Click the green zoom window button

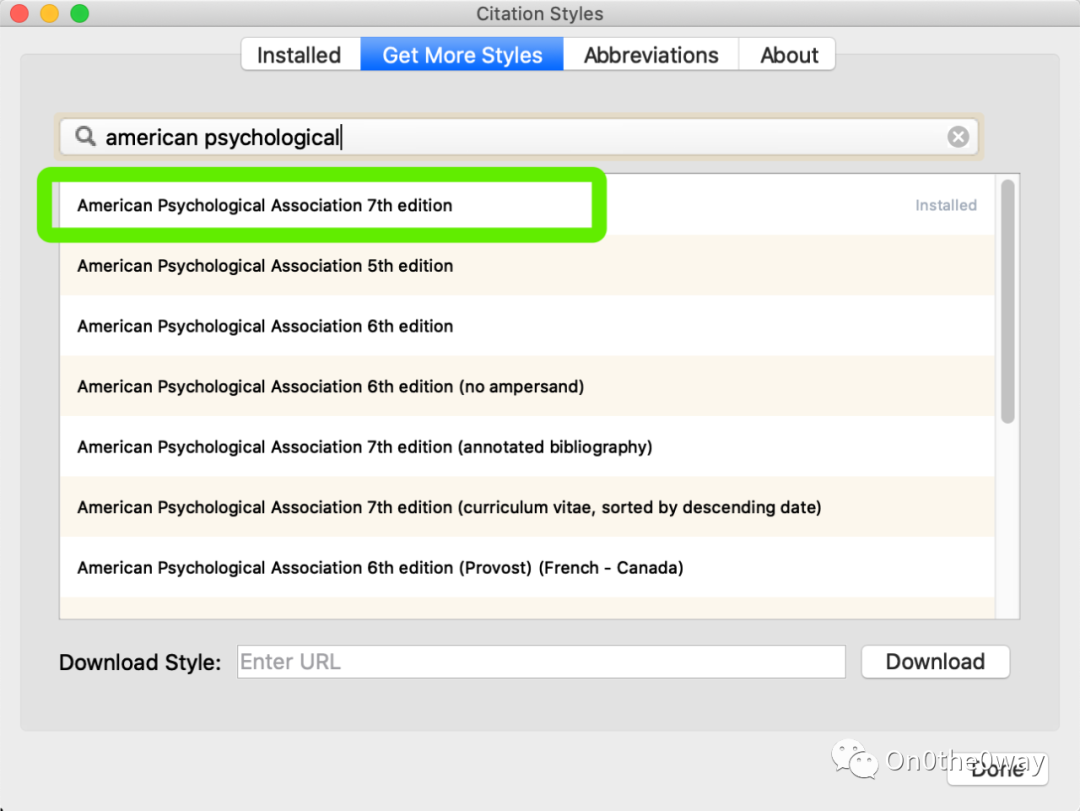(80, 13)
